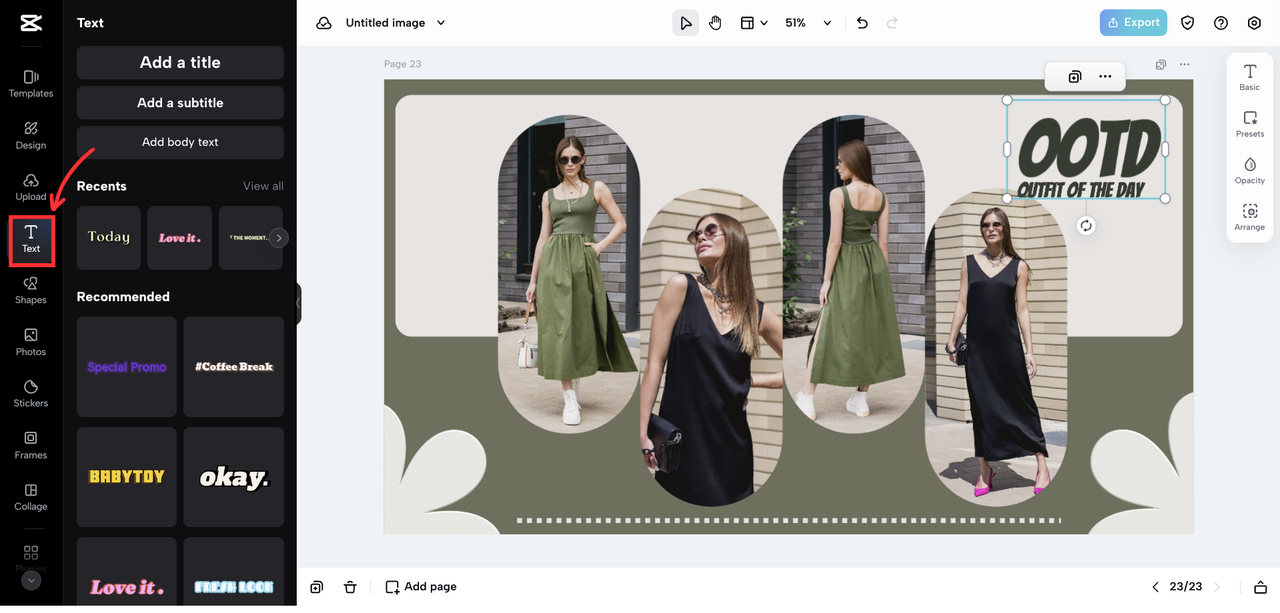Screen dimensions: 1280x613
Task: Select the hand pan tool
Action: 715,23
